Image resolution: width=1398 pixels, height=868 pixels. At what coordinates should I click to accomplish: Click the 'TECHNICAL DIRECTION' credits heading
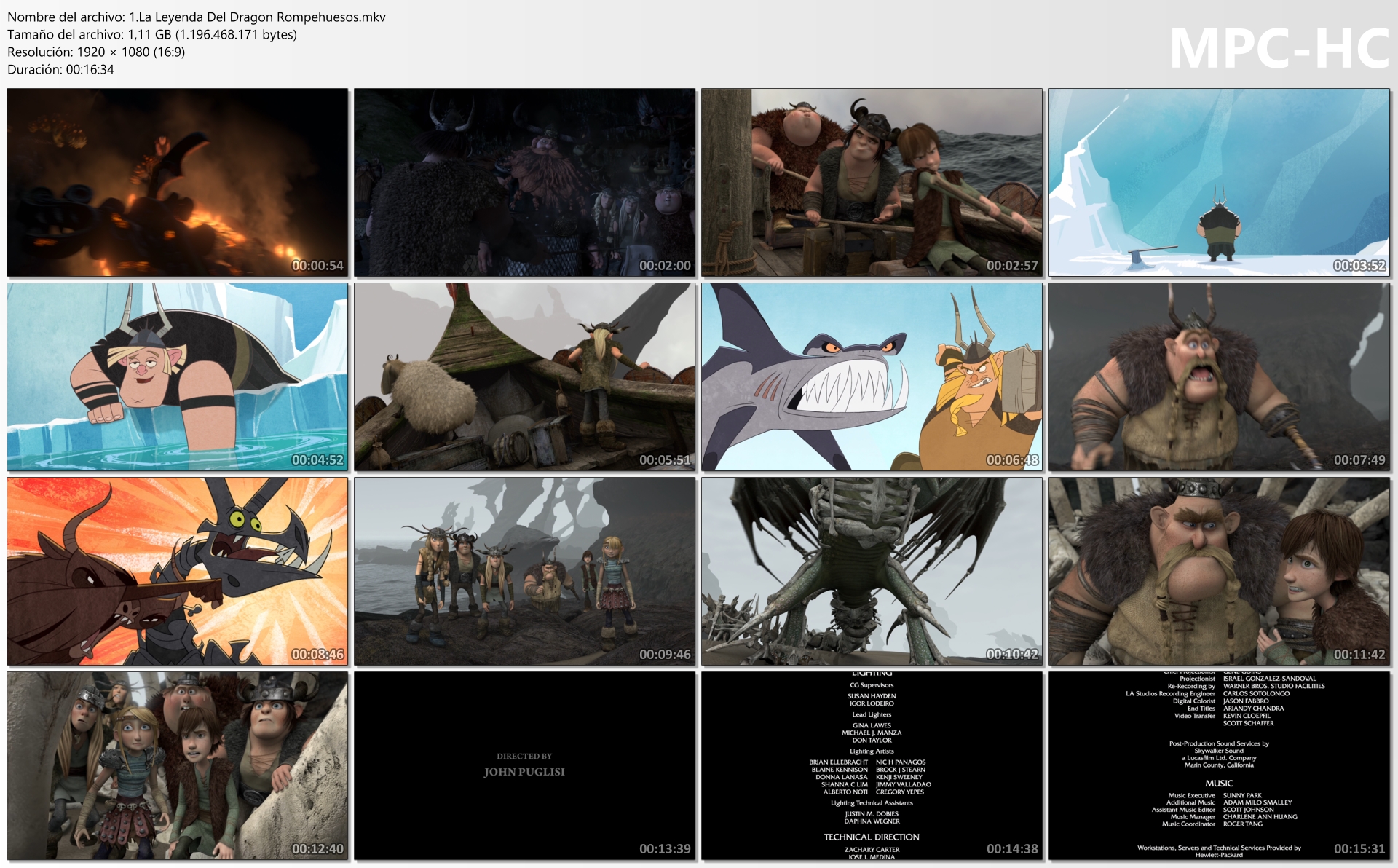(872, 837)
